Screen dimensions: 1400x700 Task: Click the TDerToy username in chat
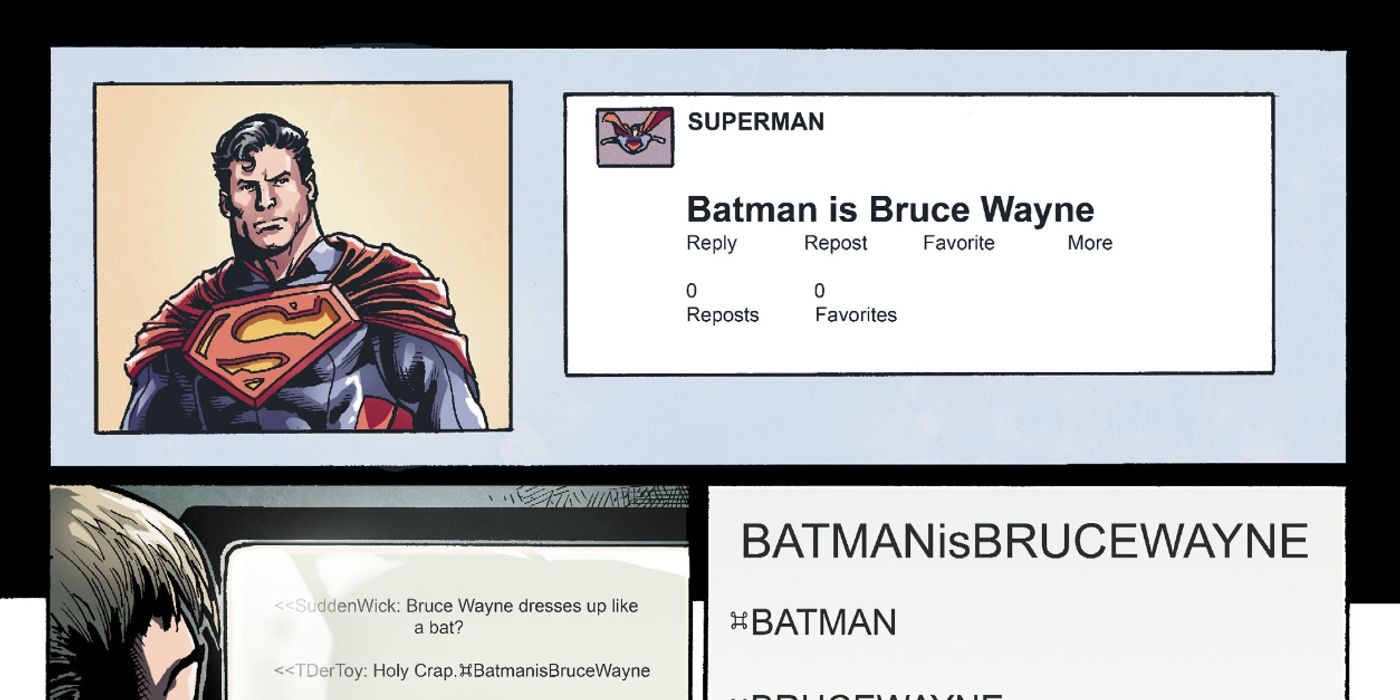[x=328, y=671]
